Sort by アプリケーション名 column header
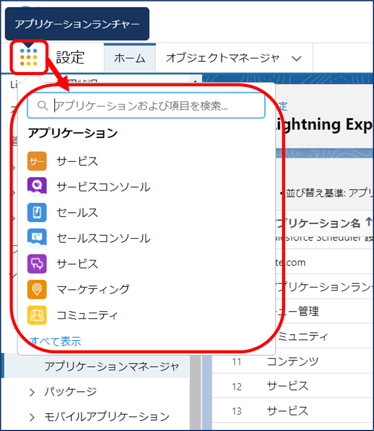 point(320,223)
